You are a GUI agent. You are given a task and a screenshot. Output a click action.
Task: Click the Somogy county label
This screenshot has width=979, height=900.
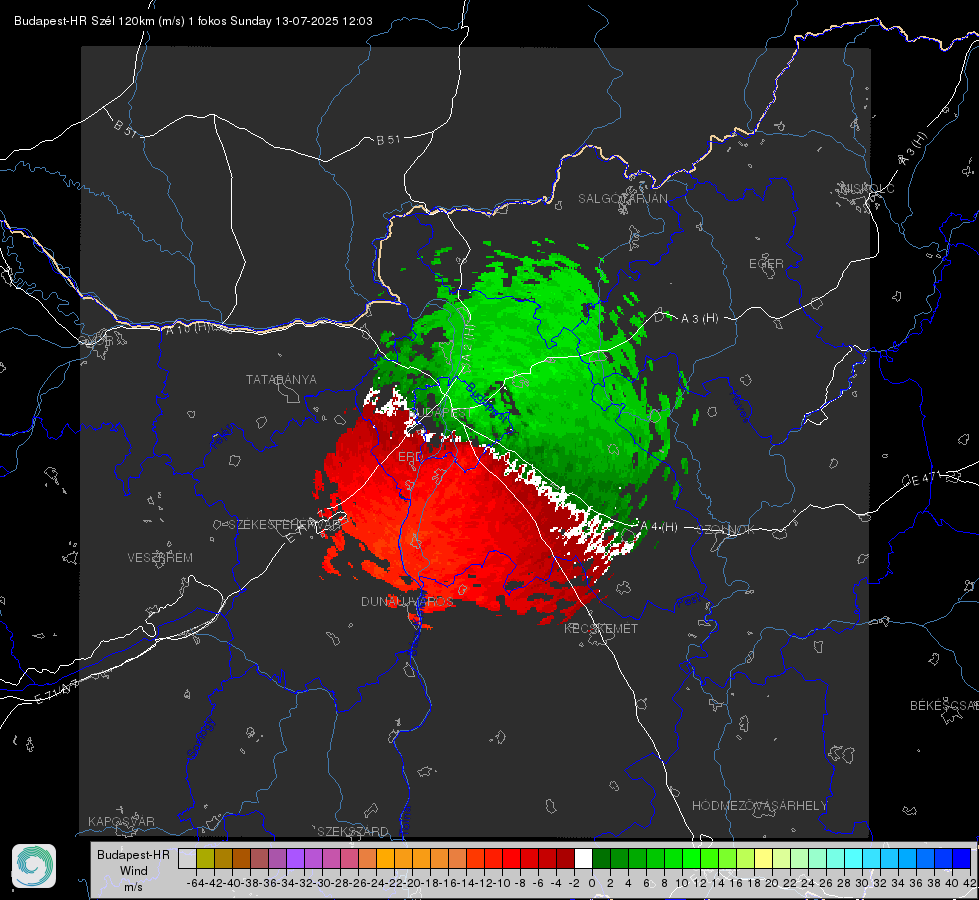click(x=200, y=738)
